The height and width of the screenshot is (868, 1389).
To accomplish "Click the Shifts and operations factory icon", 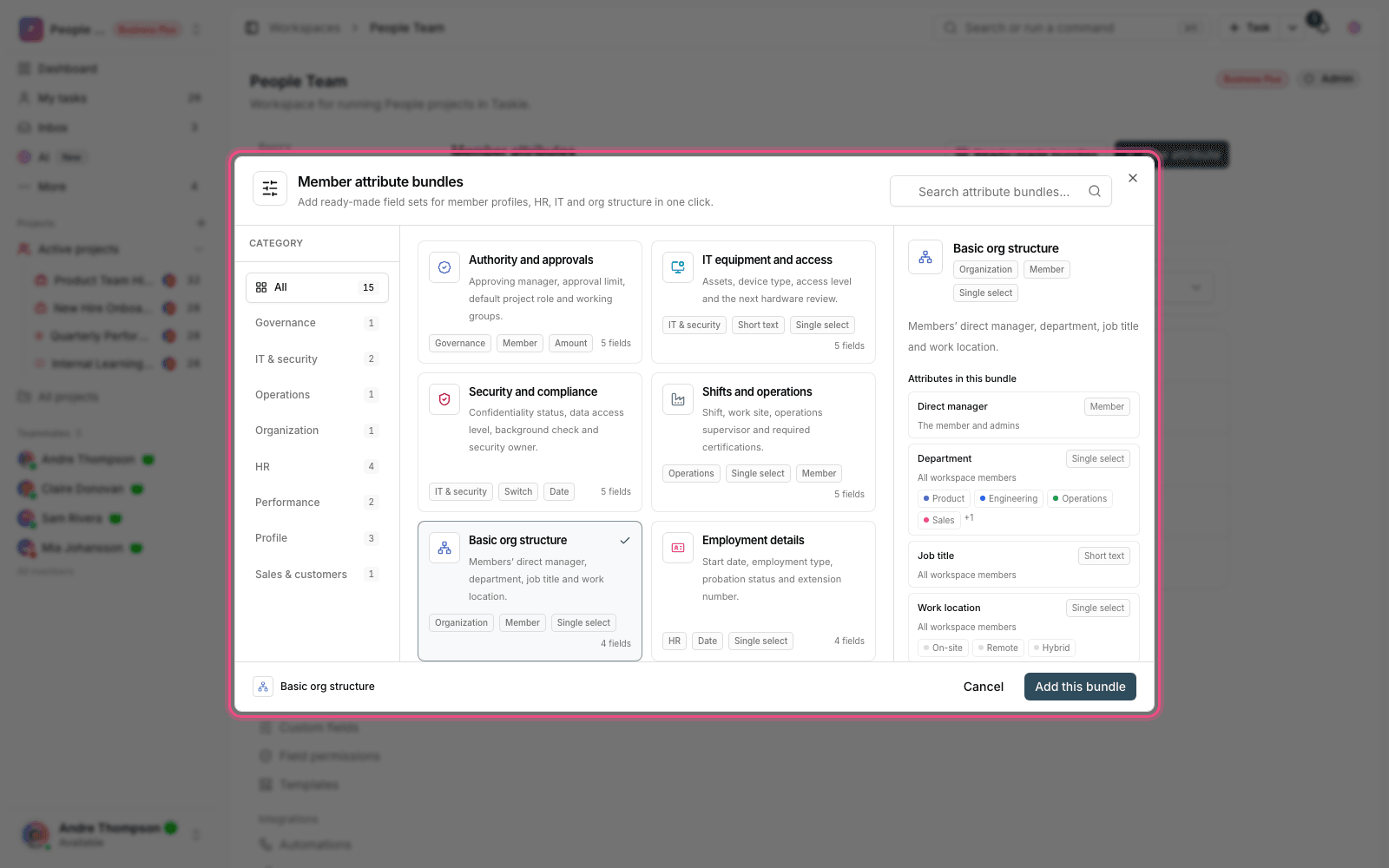I will [x=678, y=399].
